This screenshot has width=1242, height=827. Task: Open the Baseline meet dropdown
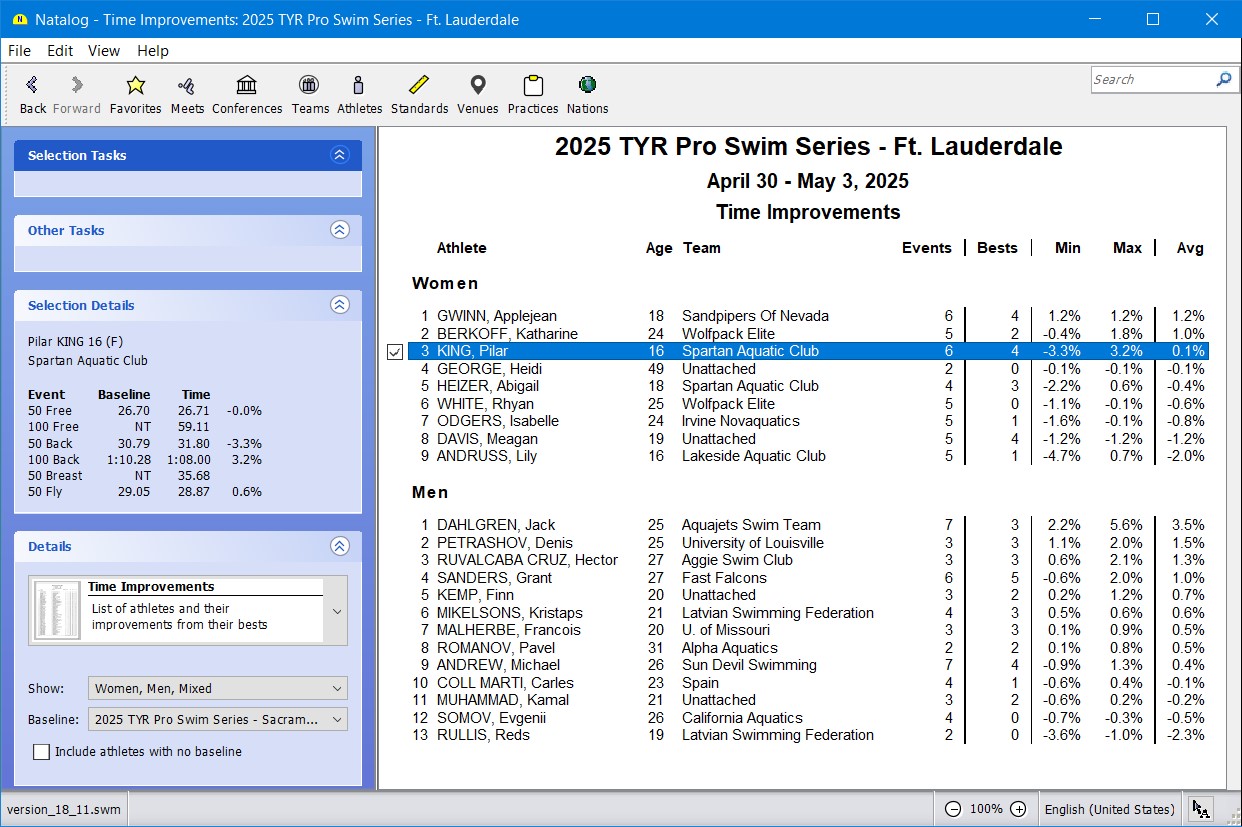click(x=217, y=719)
